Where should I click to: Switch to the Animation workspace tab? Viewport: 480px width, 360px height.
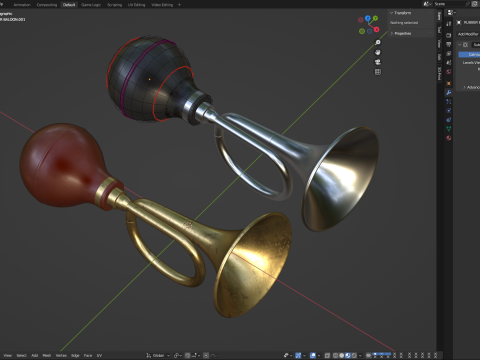tap(22, 5)
